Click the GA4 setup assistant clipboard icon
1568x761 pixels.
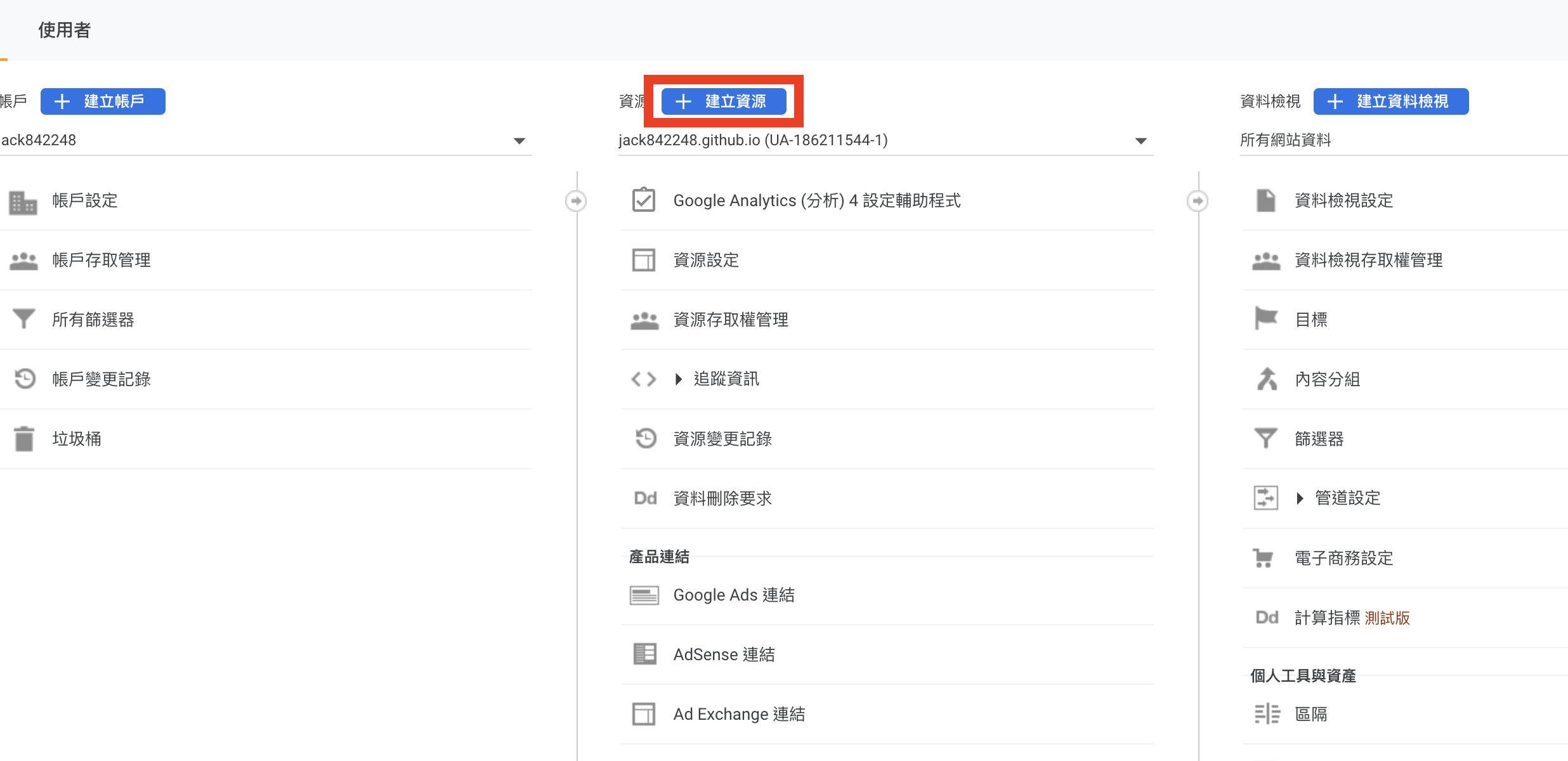tap(644, 200)
